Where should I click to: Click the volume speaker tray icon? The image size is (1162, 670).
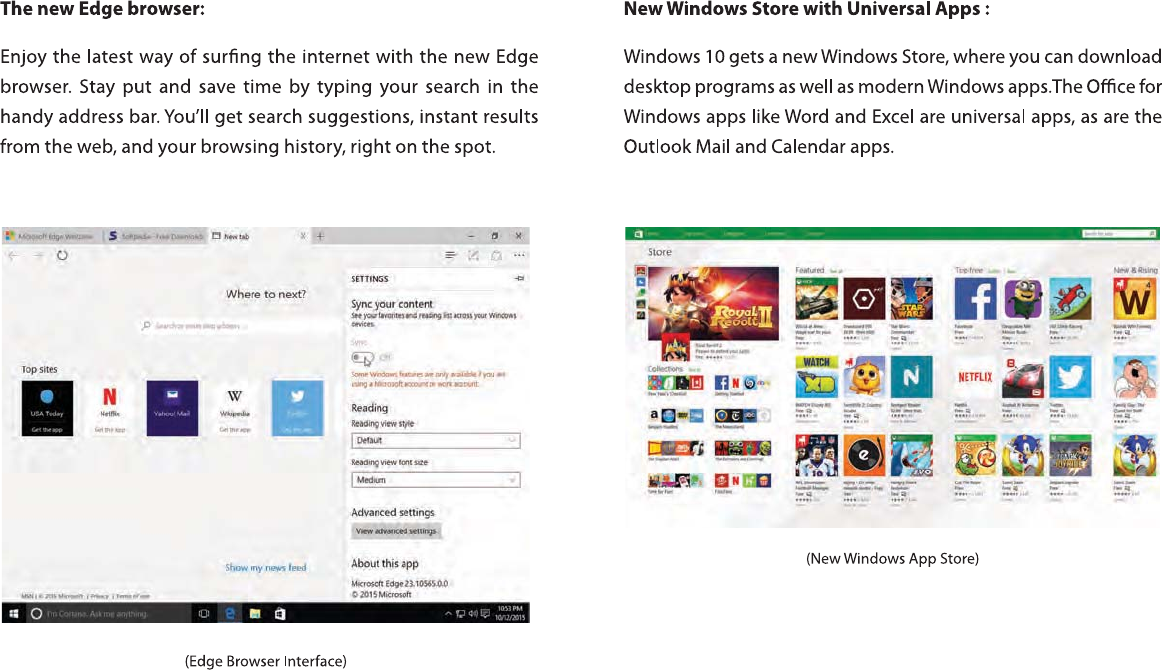point(473,614)
